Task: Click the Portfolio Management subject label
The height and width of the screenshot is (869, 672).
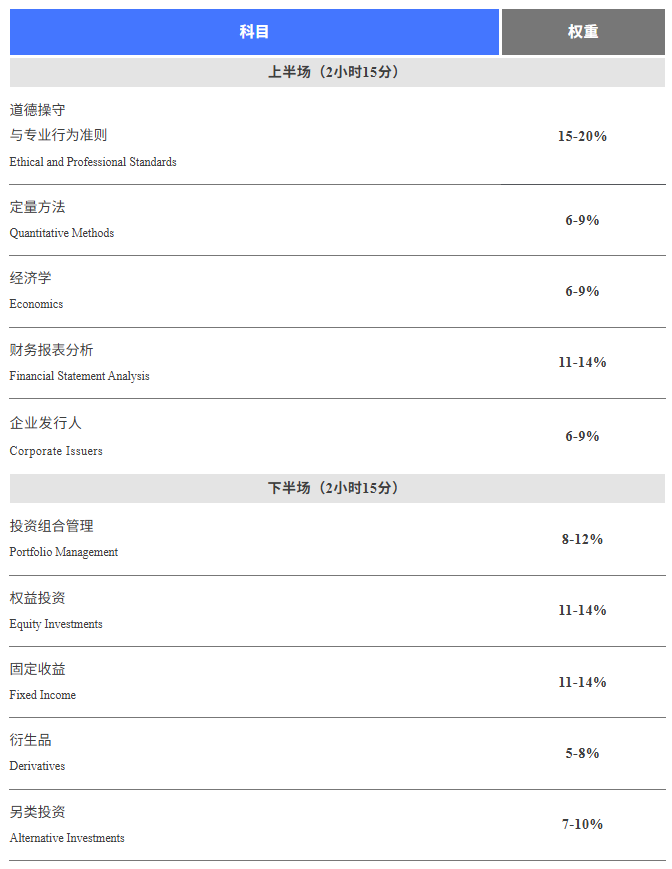Action: point(64,552)
